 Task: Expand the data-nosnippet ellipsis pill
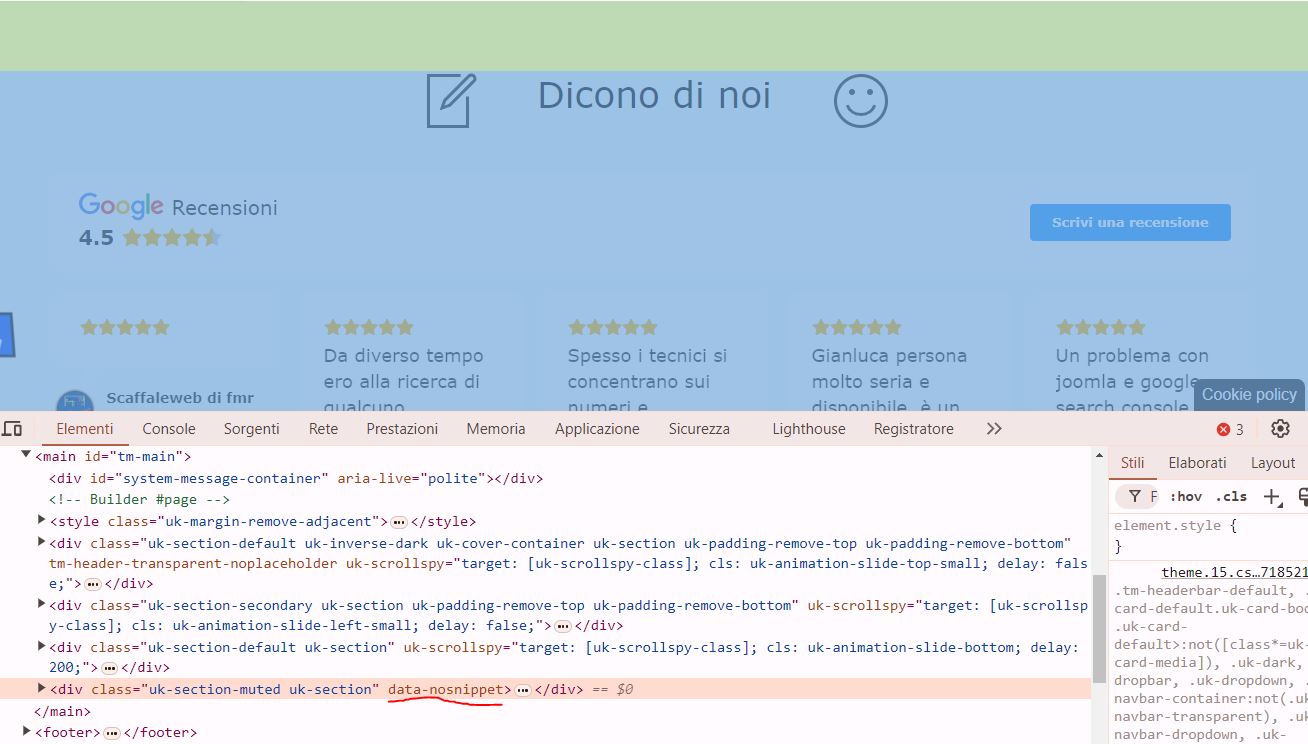[522, 689]
